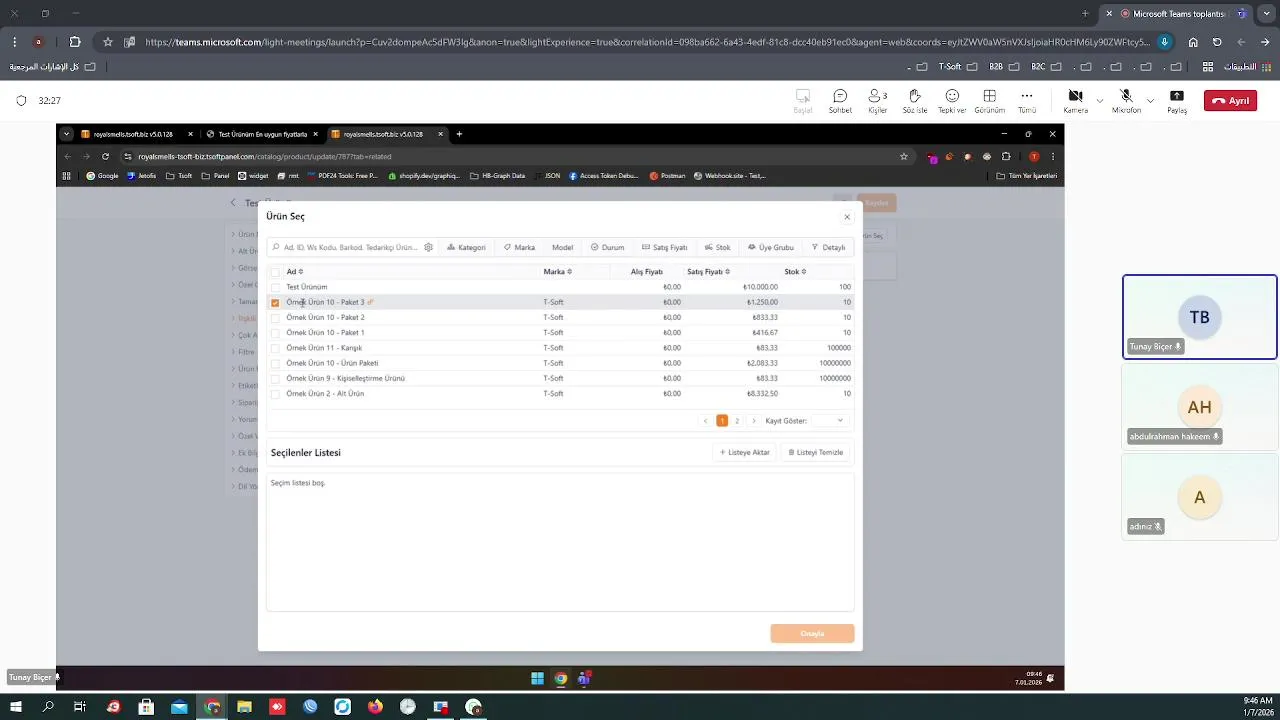Raise hand with the Söz iste icon

914,101
